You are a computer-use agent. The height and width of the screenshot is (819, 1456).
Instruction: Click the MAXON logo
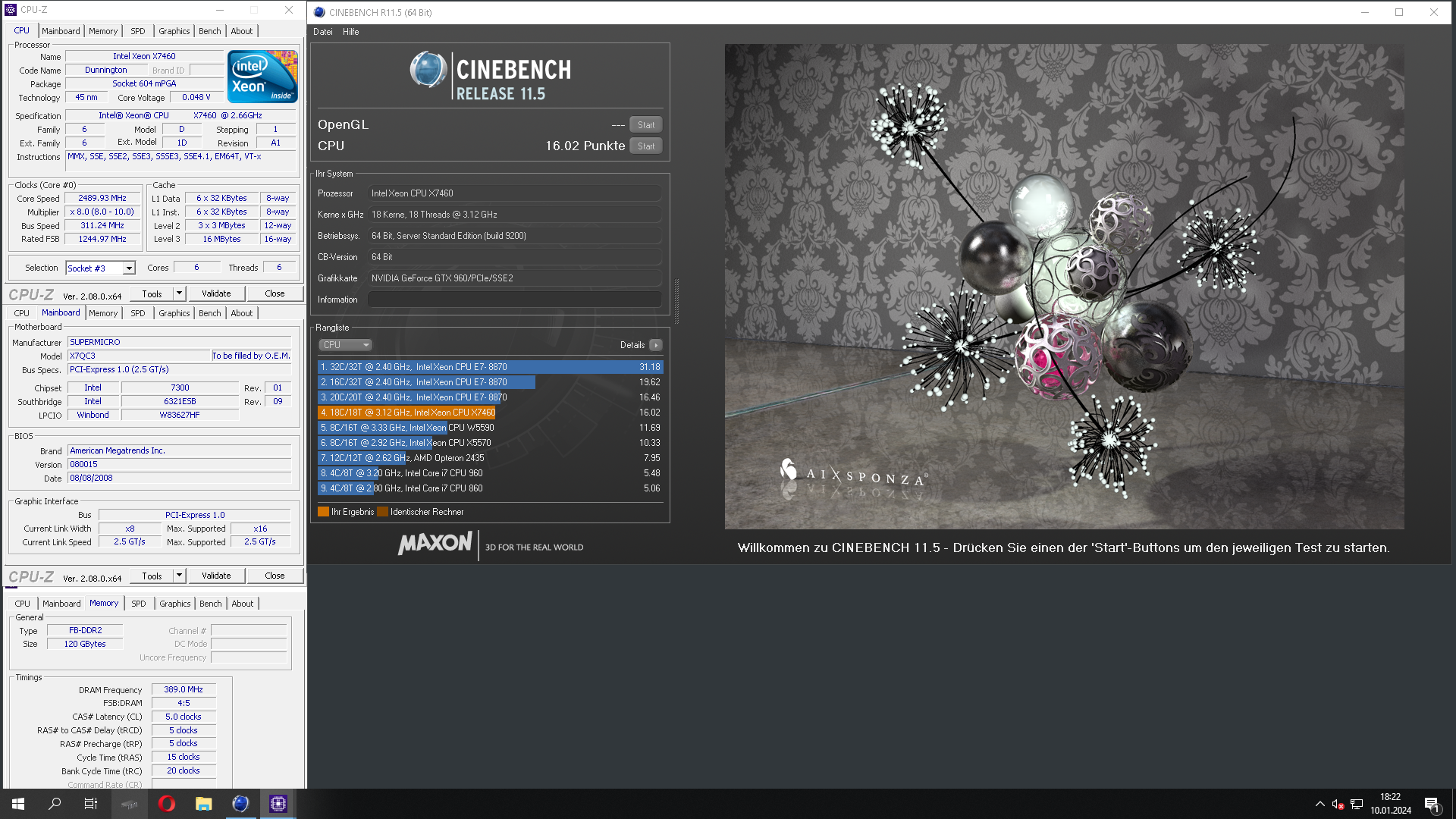tap(435, 543)
